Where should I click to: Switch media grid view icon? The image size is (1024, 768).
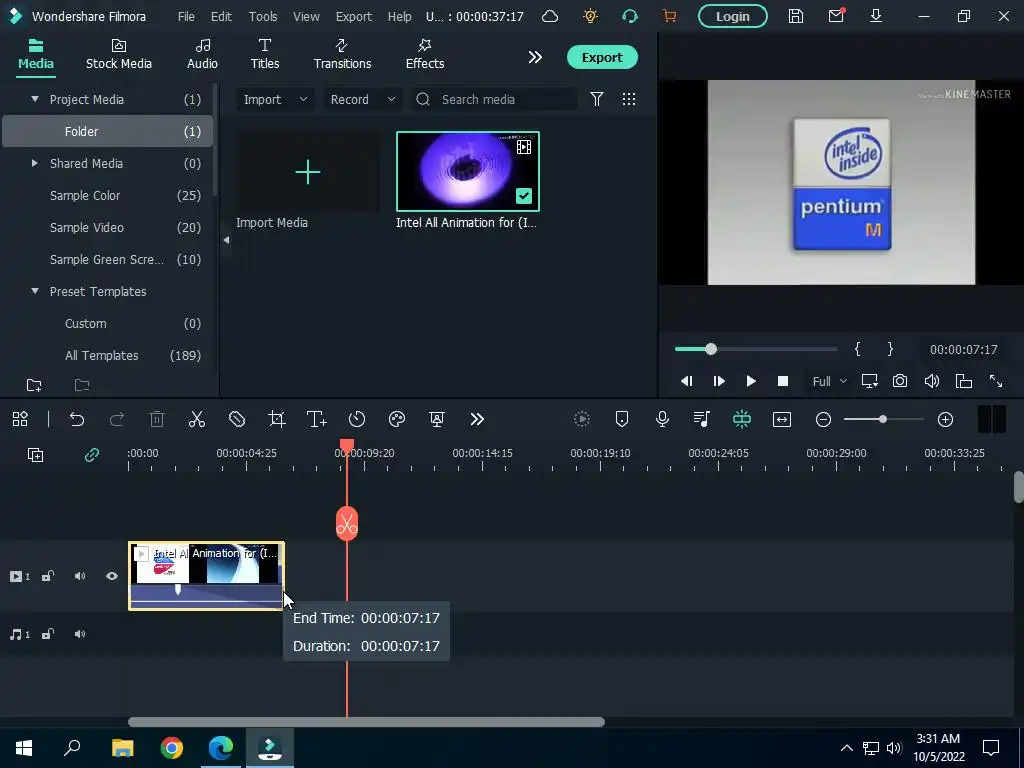[629, 99]
